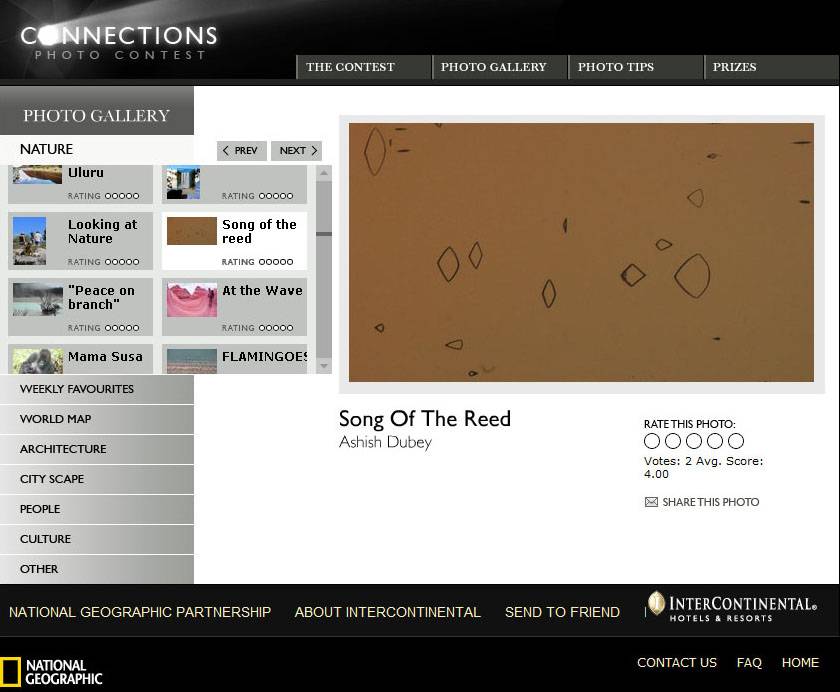
Task: Click the Share This Photo link
Action: pos(710,502)
